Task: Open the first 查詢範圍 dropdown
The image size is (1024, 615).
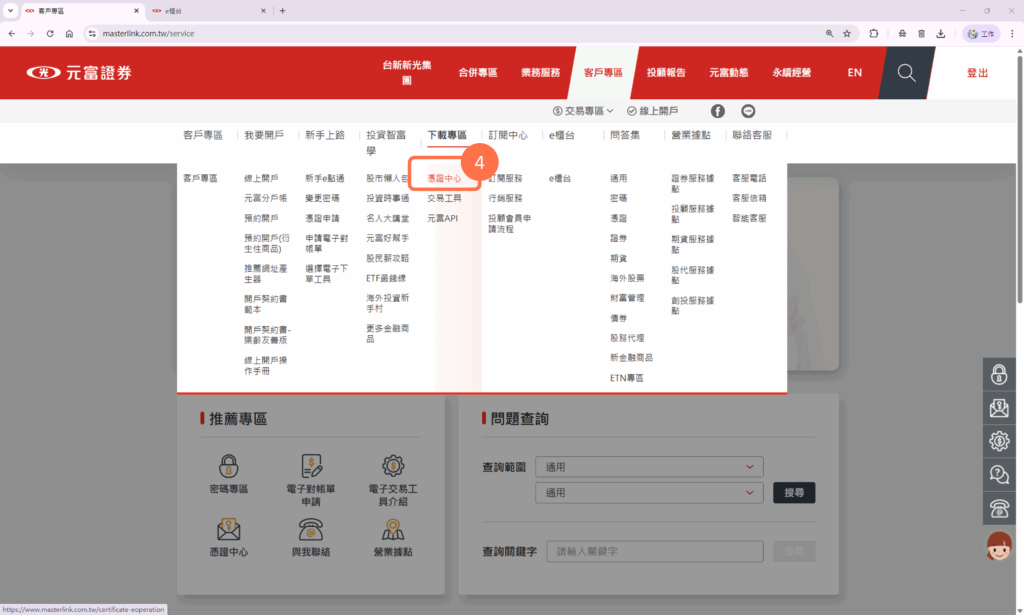Action: (x=649, y=467)
